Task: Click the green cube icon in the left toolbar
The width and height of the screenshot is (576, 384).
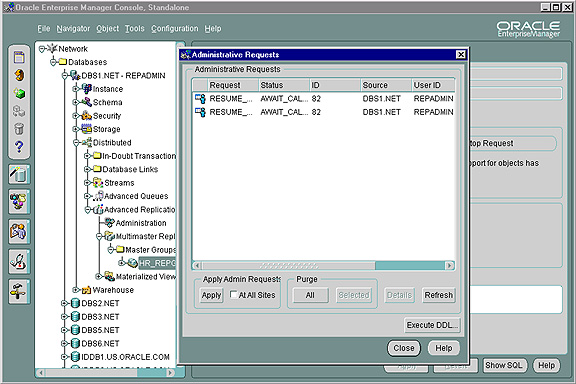Action: 19,93
